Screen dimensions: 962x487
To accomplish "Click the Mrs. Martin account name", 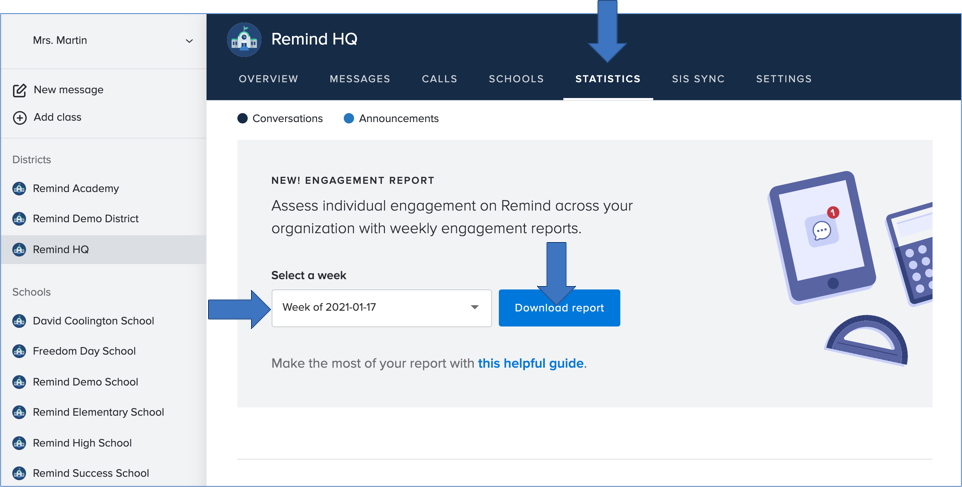I will click(x=60, y=40).
